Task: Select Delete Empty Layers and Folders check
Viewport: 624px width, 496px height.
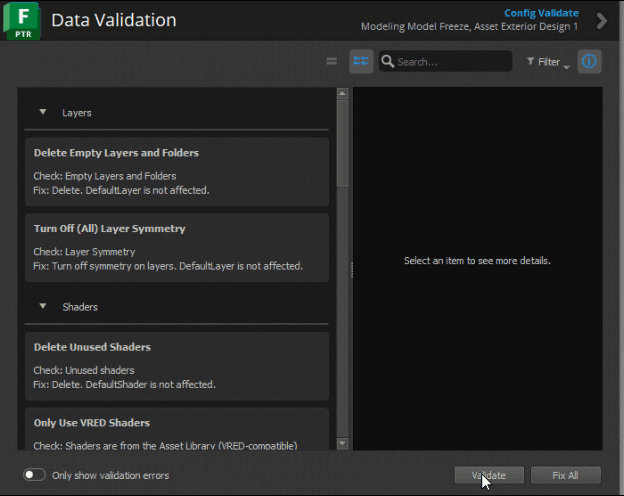Action: click(177, 172)
